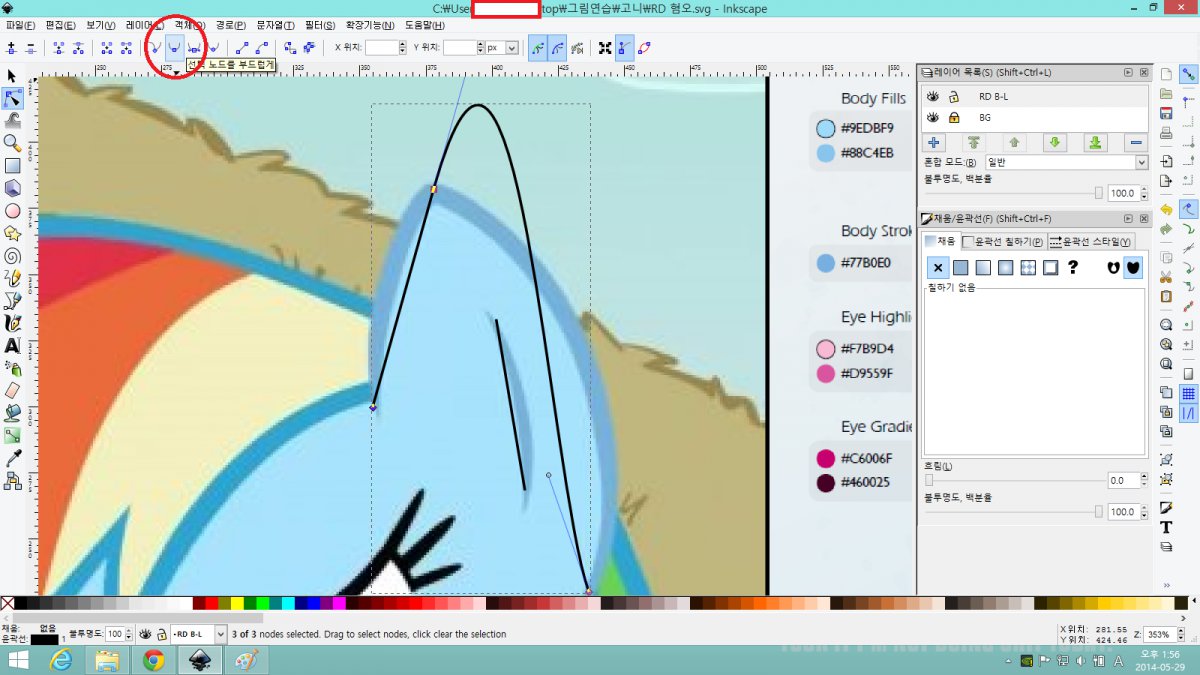Unlock the BG layer padlock
This screenshot has width=1200, height=675.
coord(954,117)
